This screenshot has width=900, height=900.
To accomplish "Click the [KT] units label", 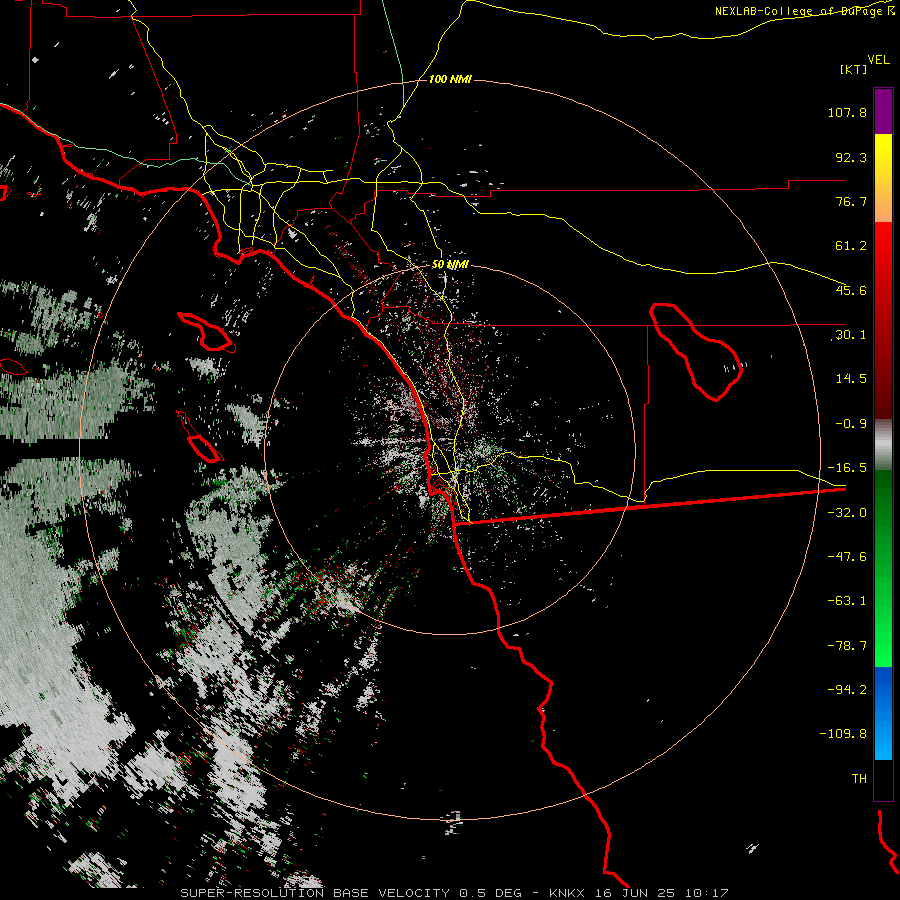I will pyautogui.click(x=854, y=69).
